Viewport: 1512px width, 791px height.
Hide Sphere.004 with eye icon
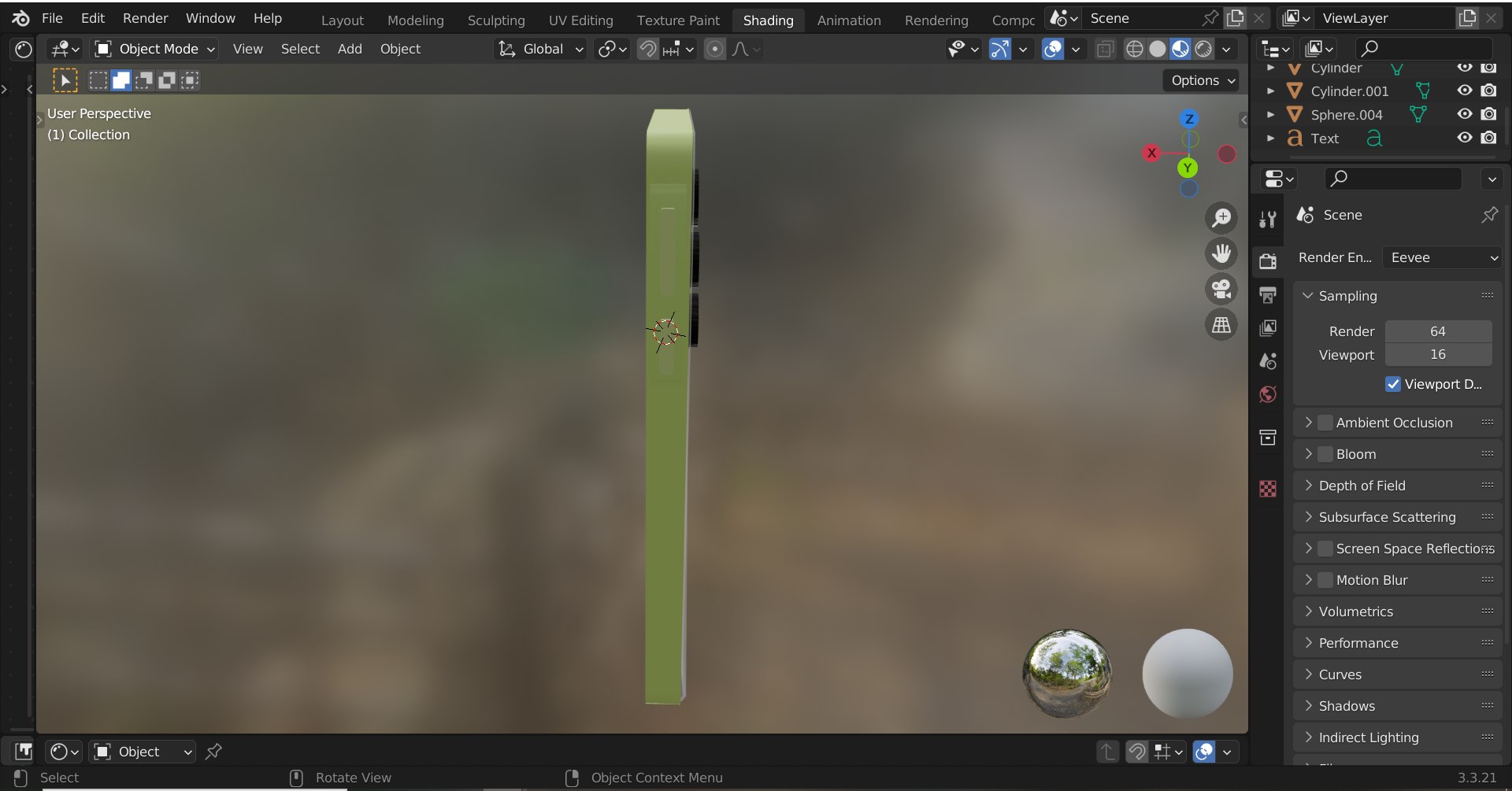pyautogui.click(x=1464, y=114)
